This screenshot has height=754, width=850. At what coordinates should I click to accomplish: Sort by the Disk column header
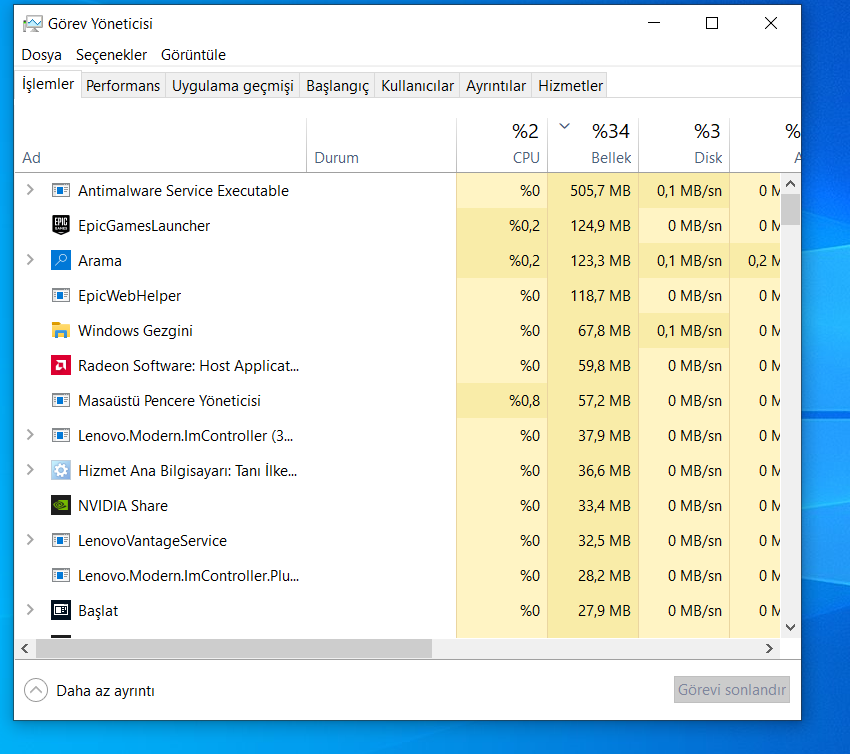click(x=684, y=145)
